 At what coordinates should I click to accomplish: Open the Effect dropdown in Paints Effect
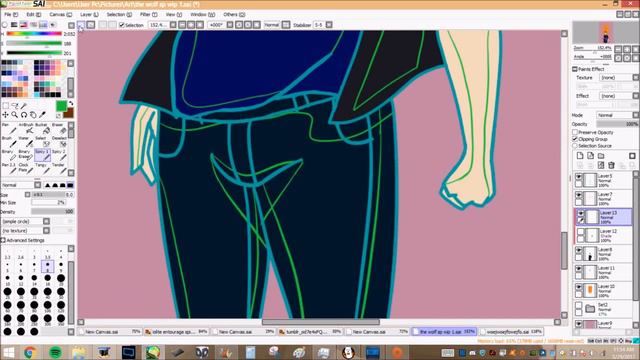tap(619, 96)
